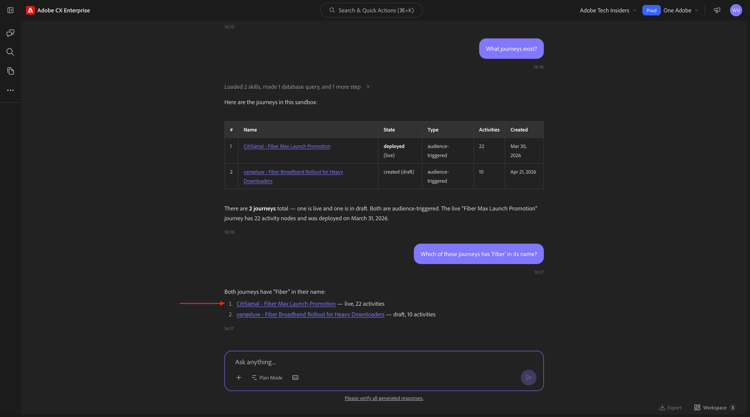Open CitiSignal Fiber Max link in table
The width and height of the screenshot is (750, 417).
tap(287, 146)
